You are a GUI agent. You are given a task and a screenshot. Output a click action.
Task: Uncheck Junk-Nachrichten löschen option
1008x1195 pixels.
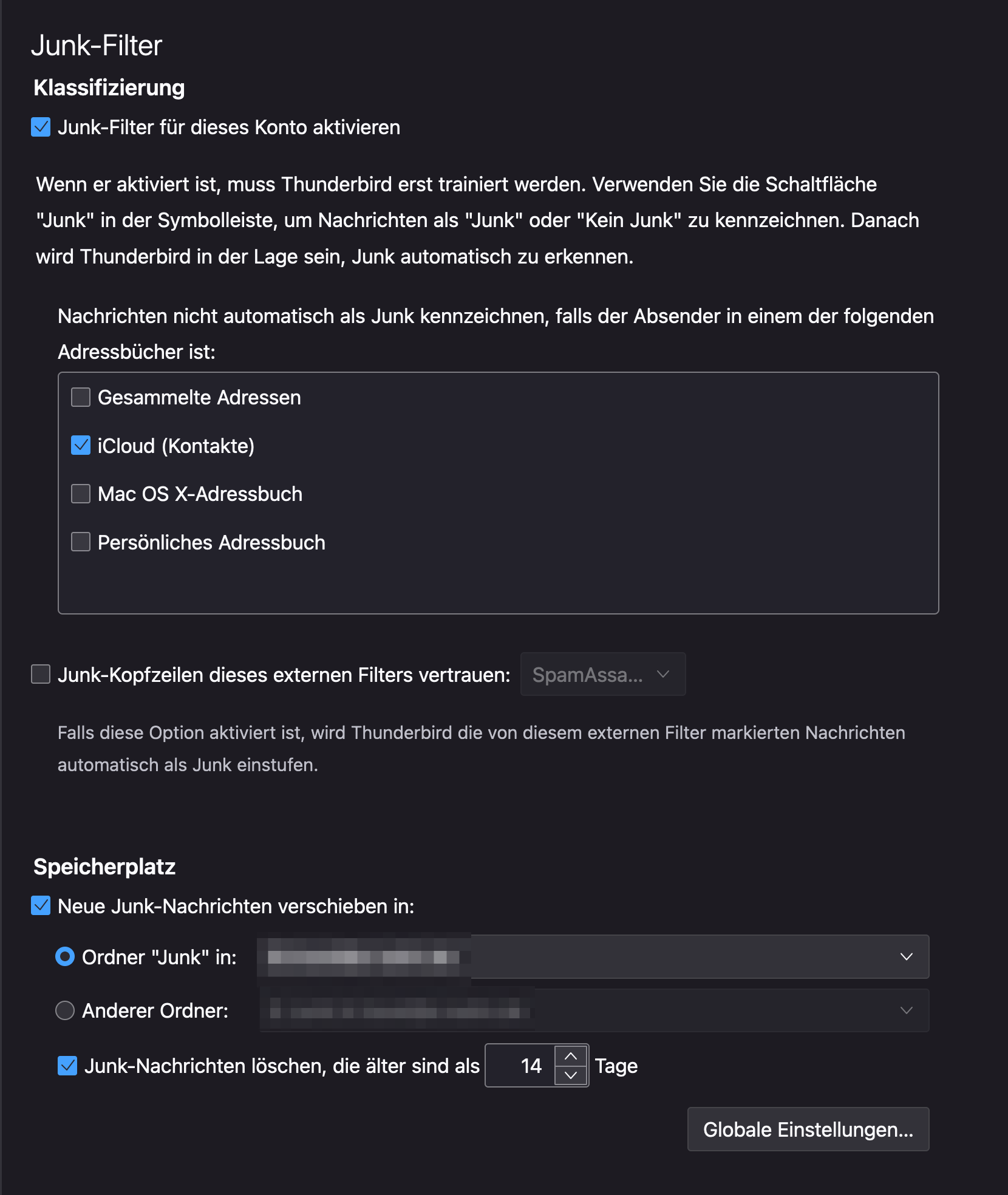[x=67, y=1066]
